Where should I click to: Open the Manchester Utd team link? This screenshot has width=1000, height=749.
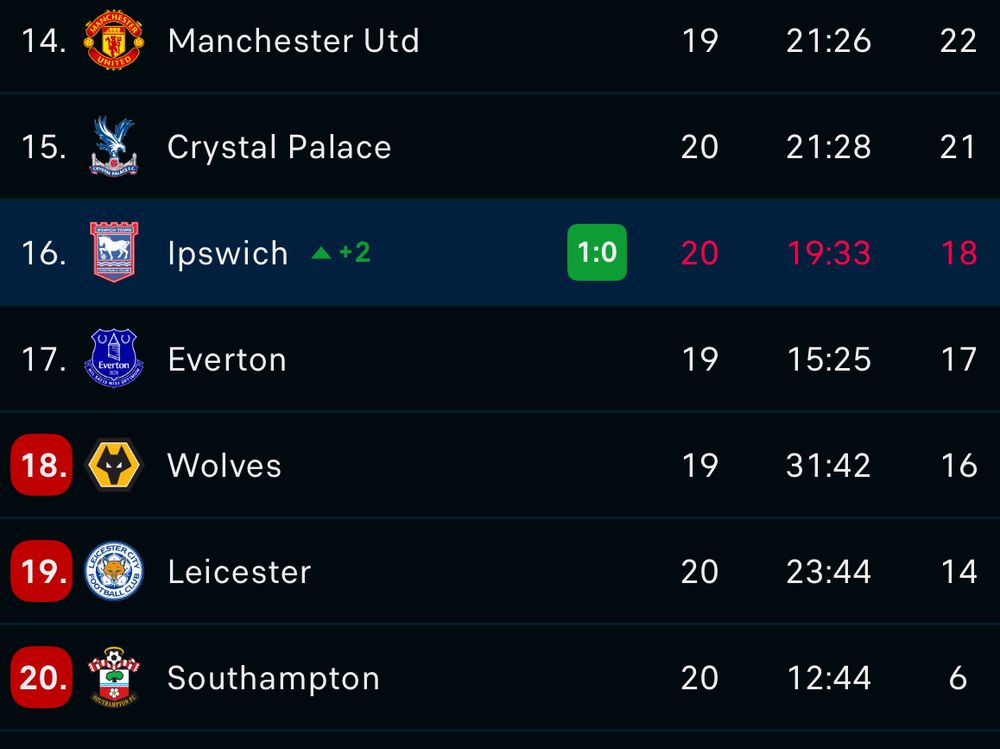[293, 41]
